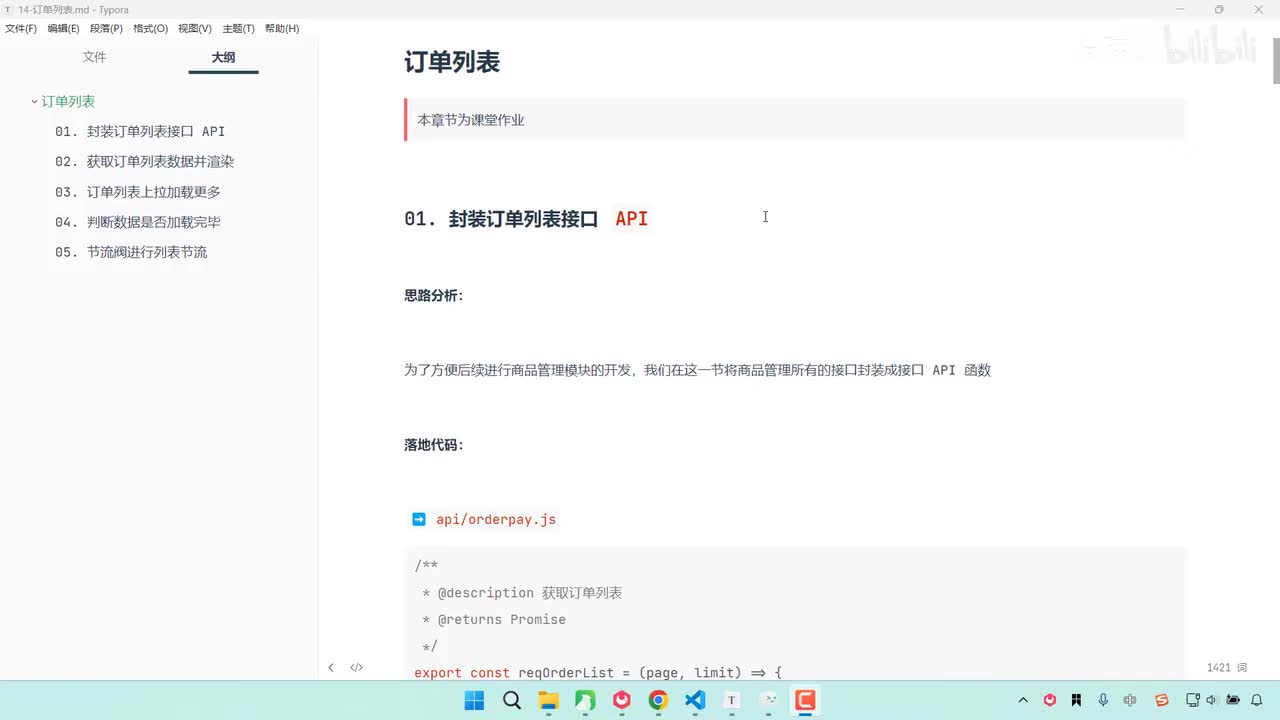1280x720 pixels.
Task: Open the Windows Start menu
Action: (x=474, y=700)
